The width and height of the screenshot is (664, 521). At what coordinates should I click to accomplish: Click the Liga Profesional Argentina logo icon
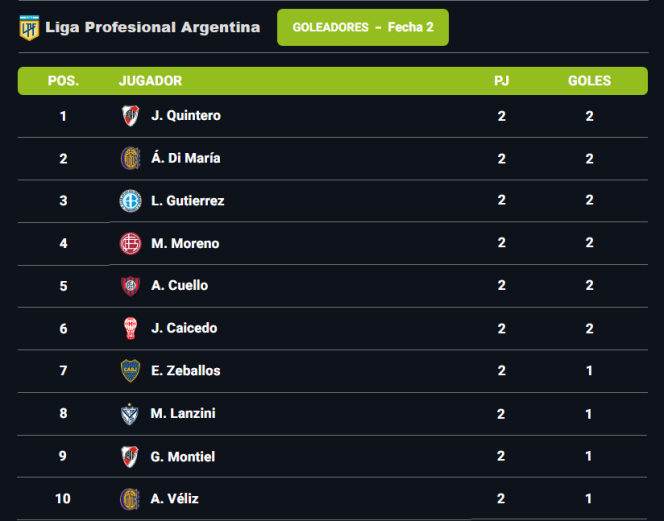click(29, 28)
